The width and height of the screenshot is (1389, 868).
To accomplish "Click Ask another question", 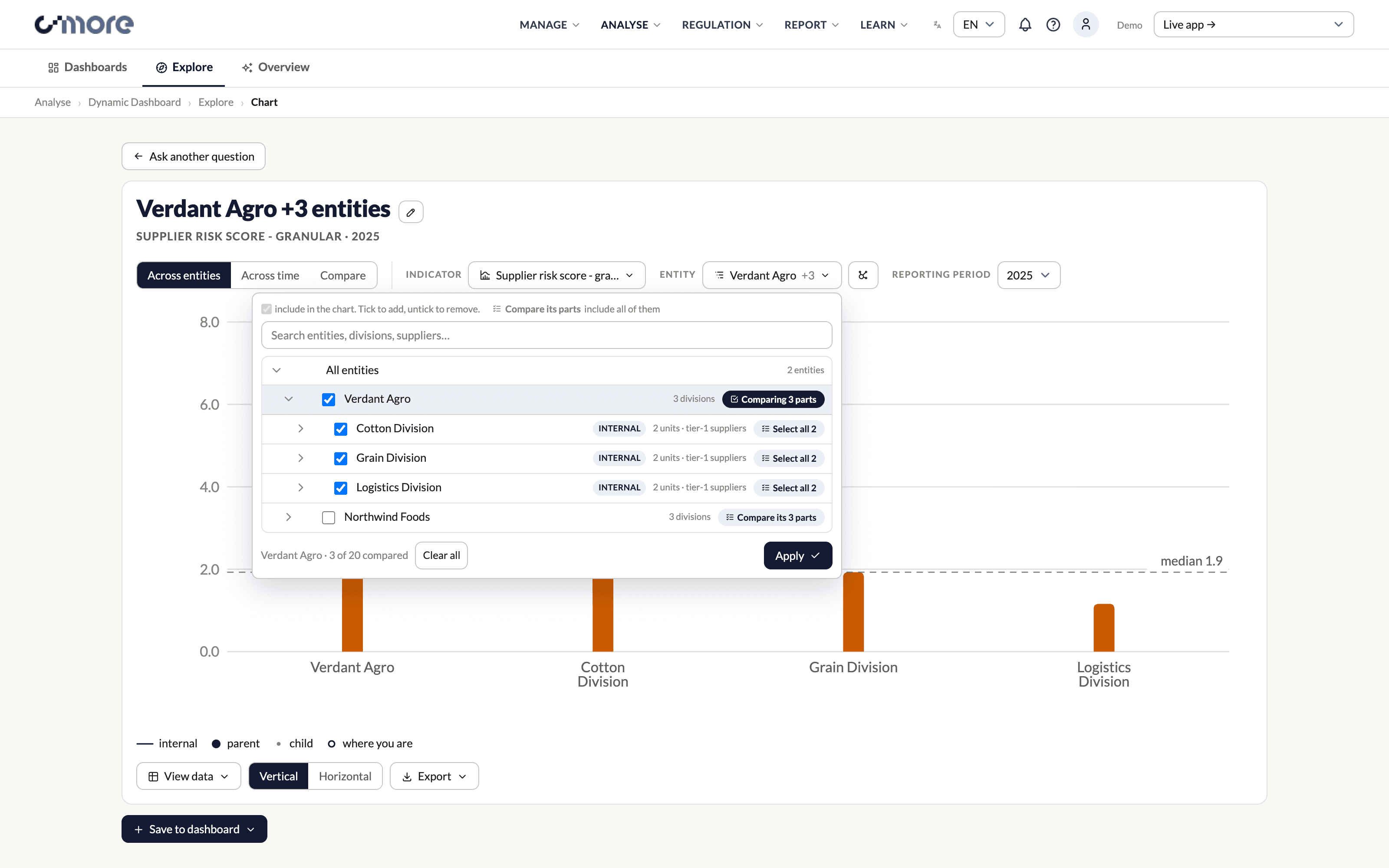I will click(x=194, y=156).
